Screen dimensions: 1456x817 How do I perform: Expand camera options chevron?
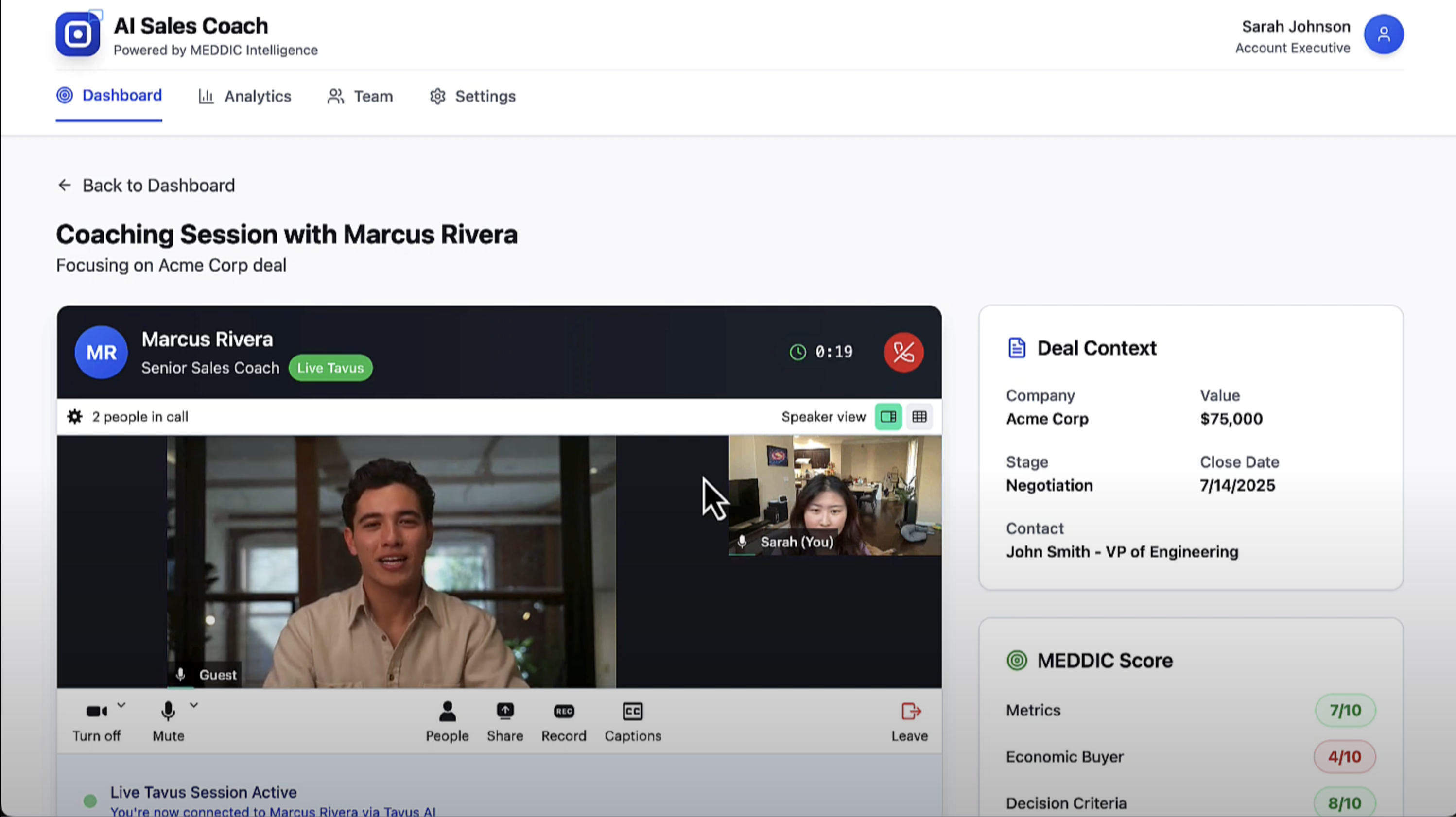pyautogui.click(x=121, y=705)
